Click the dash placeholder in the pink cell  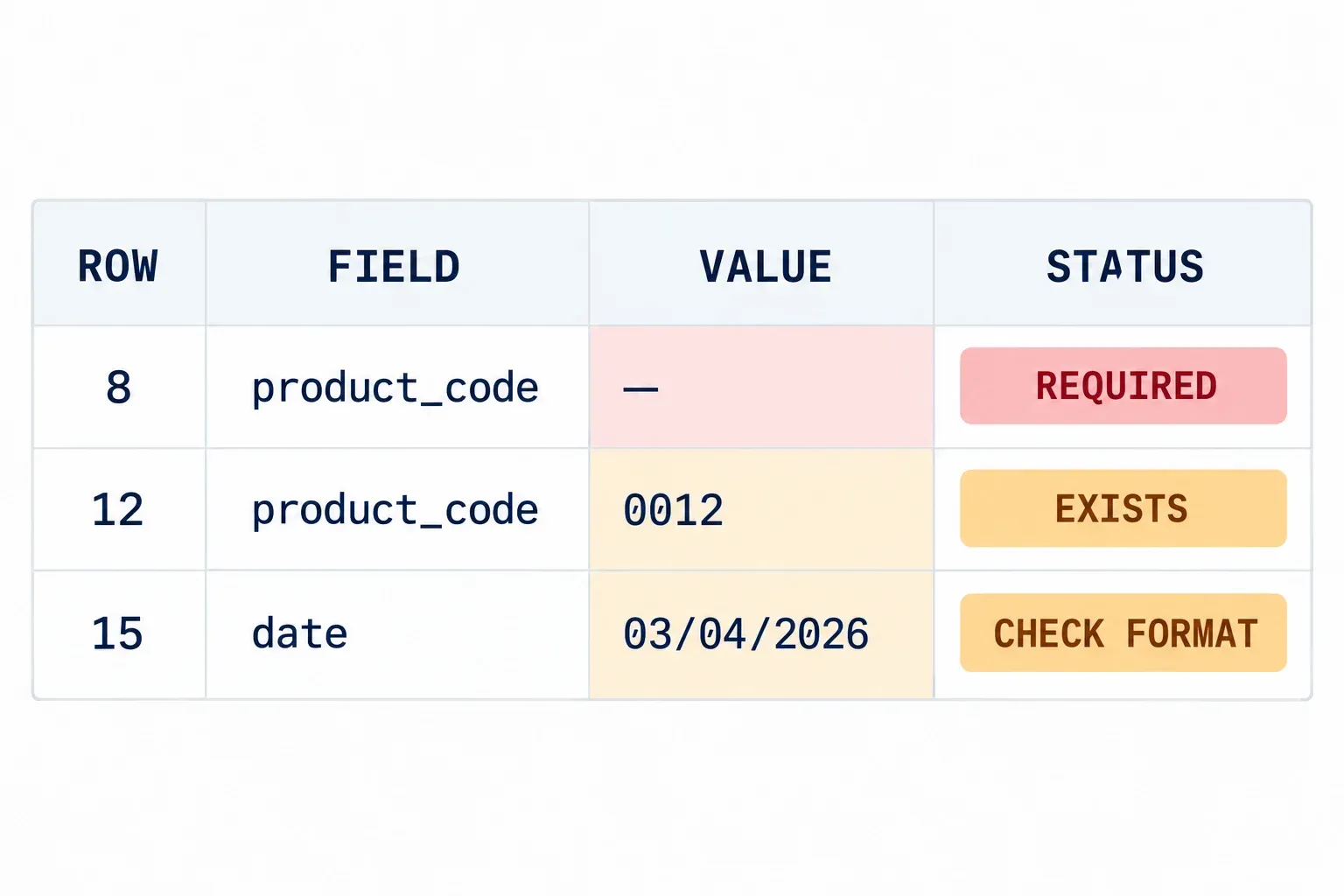coord(640,388)
